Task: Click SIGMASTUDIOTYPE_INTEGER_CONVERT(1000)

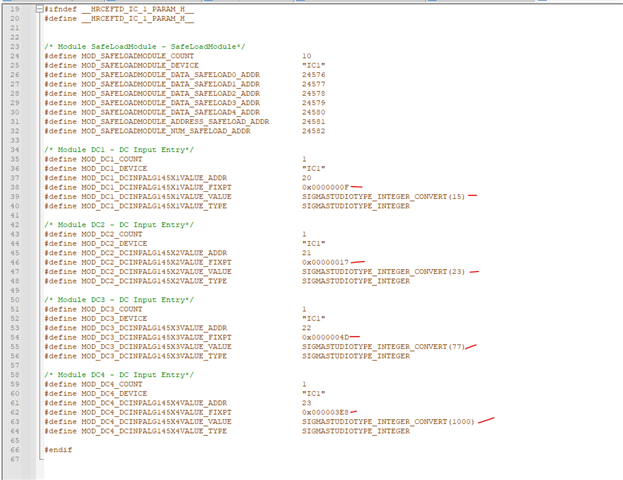Action: (x=388, y=422)
